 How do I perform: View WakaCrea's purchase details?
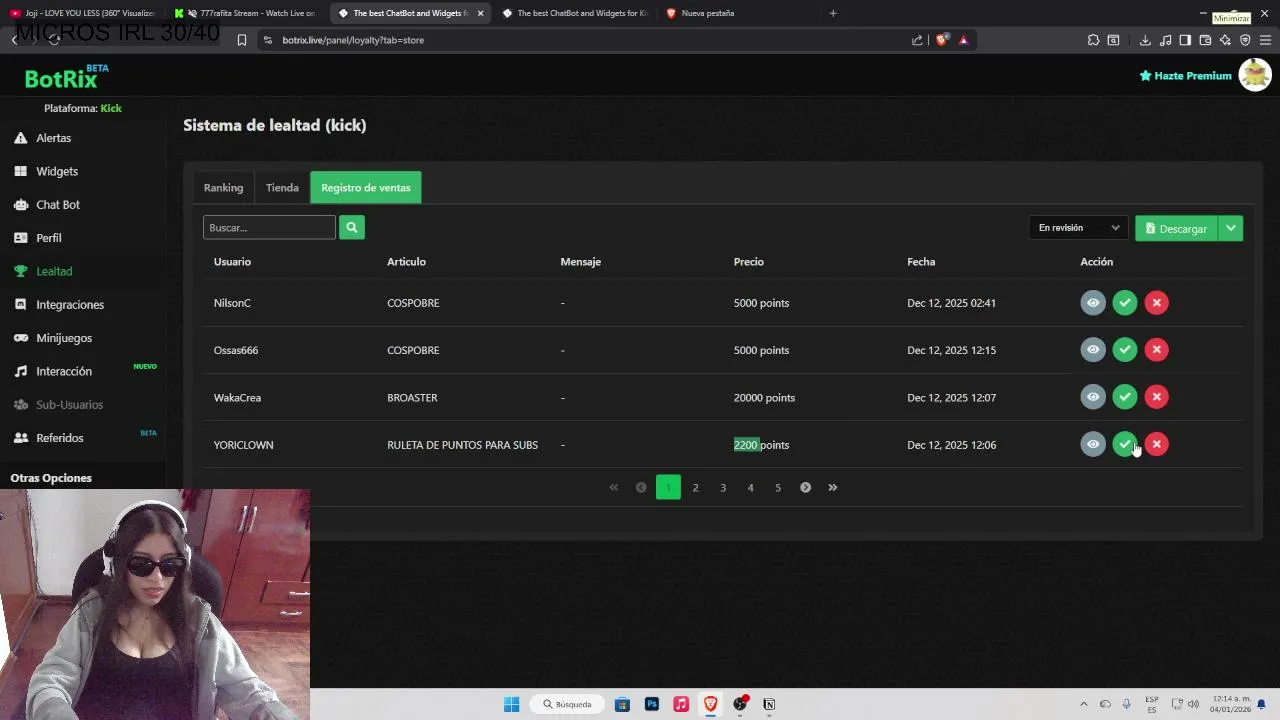click(x=1093, y=397)
